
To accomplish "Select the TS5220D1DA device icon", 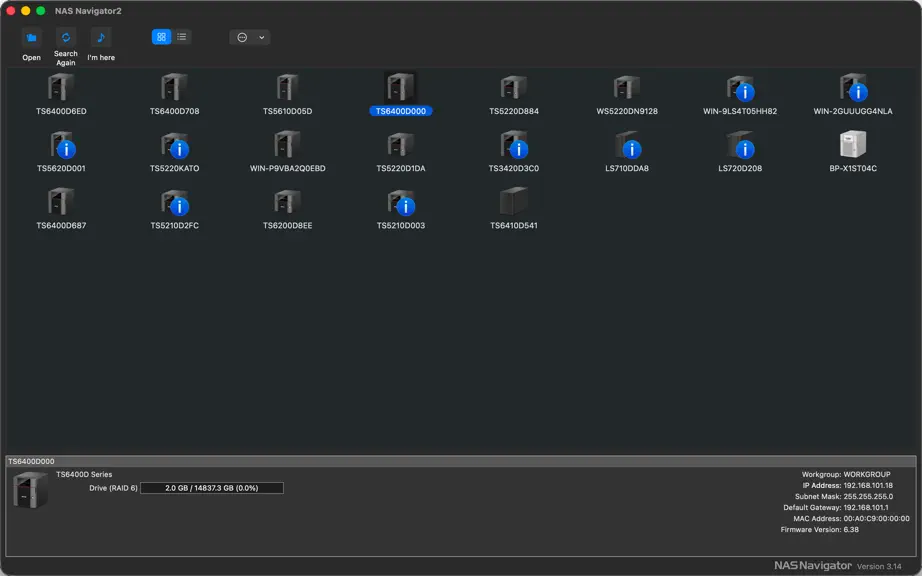I will [400, 145].
